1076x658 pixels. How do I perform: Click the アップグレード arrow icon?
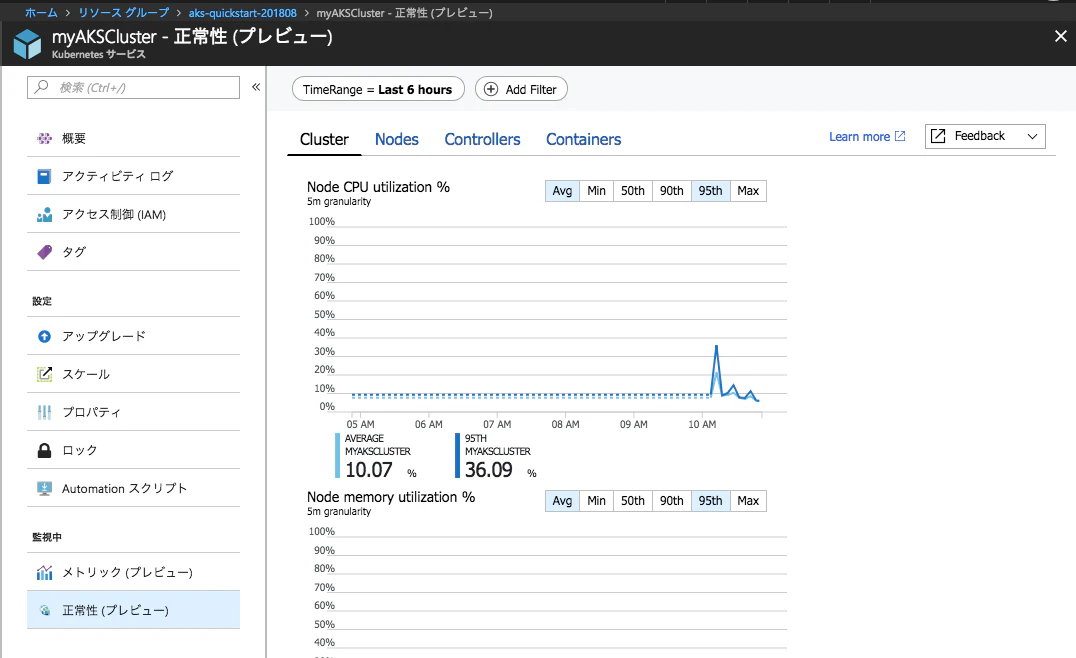[45, 336]
